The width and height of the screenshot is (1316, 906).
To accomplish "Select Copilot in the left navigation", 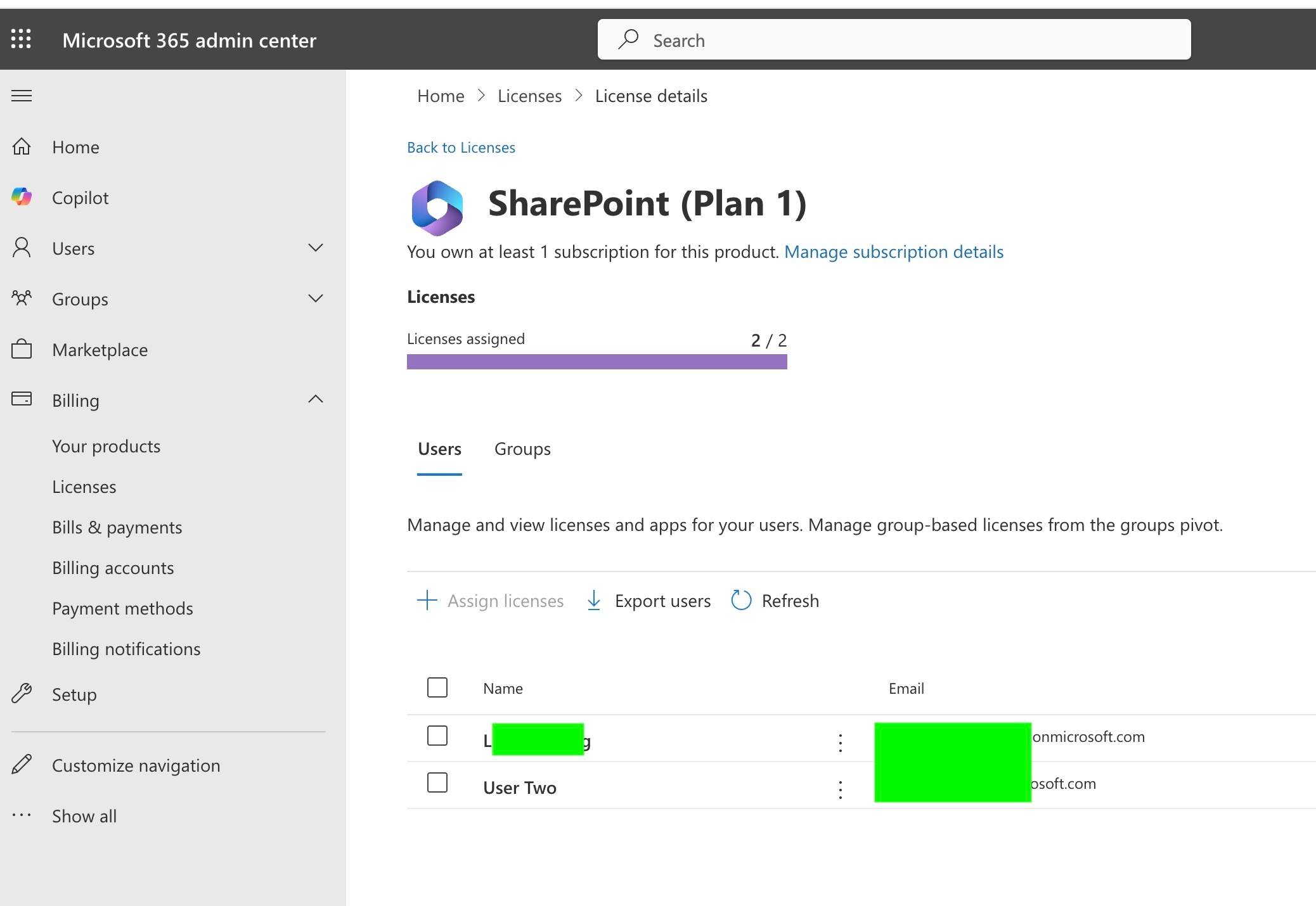I will pos(81,197).
